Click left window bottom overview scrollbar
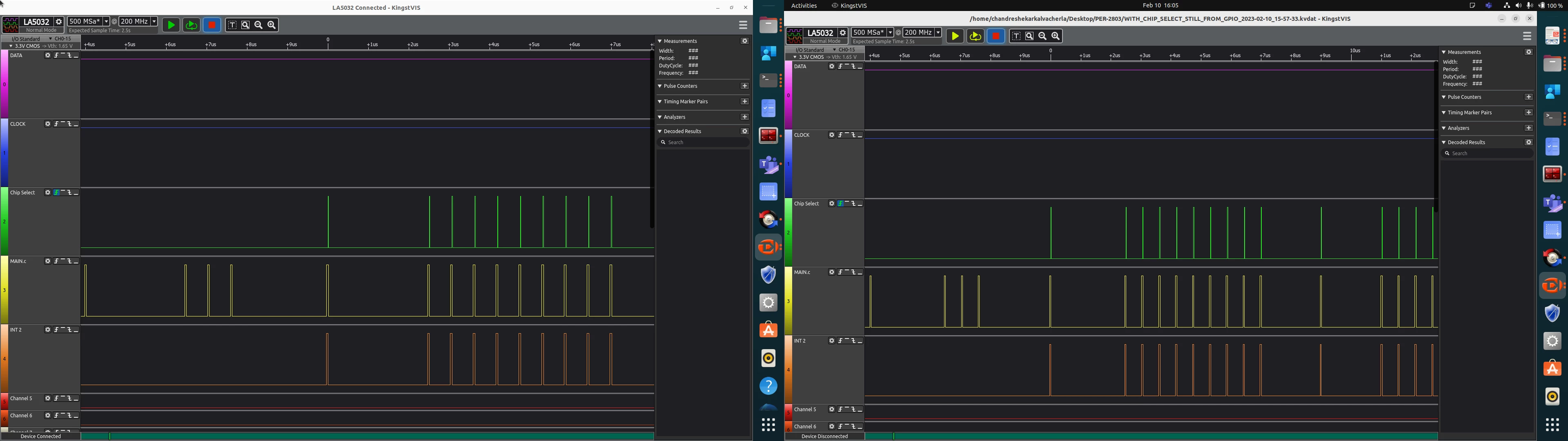The image size is (1568, 441). pos(367,436)
